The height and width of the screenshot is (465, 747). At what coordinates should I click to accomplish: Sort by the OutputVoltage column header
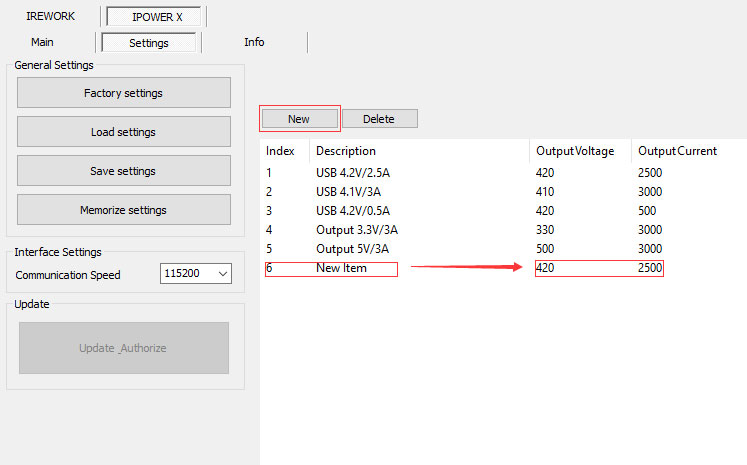[x=574, y=151]
